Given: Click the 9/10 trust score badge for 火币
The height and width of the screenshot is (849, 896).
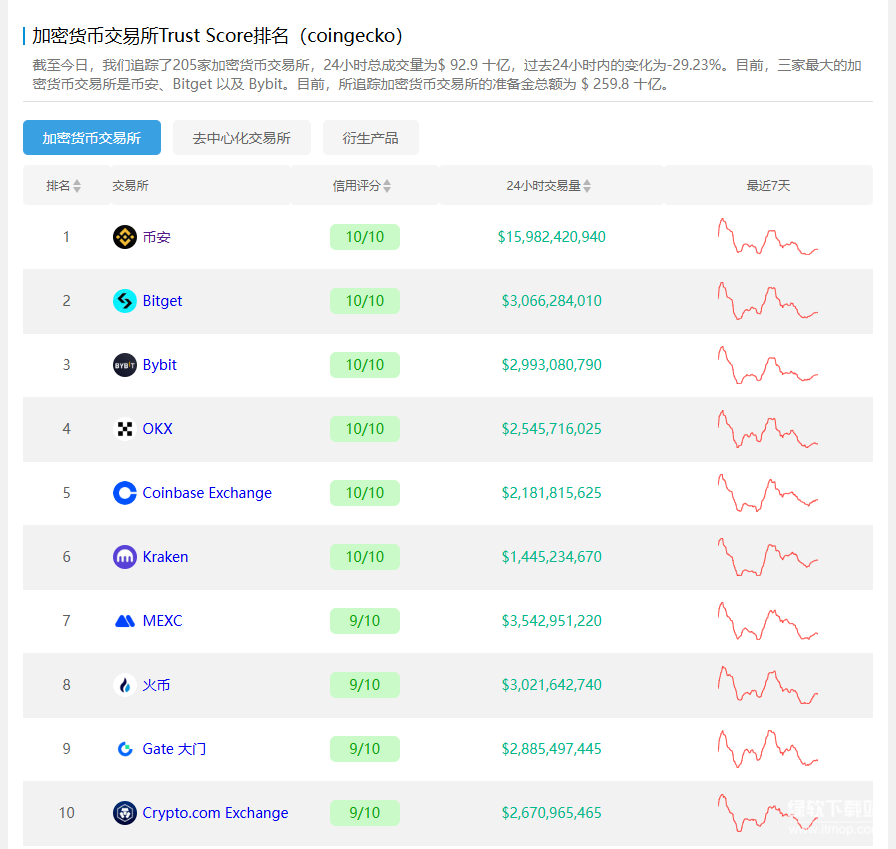Looking at the screenshot, I should point(365,685).
